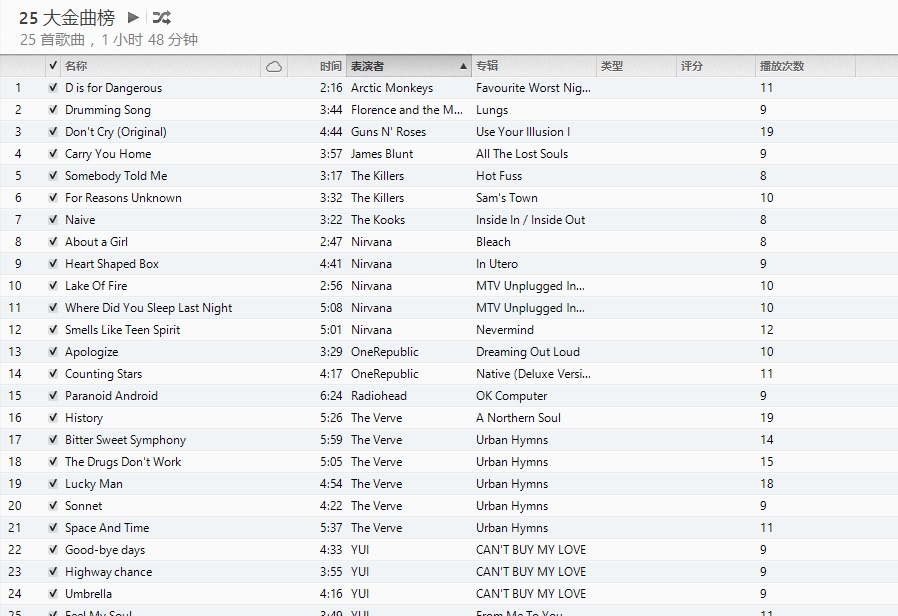898x616 pixels.
Task: Uncheck Smells Like Teen Spirit checkbox
Action: coord(53,330)
